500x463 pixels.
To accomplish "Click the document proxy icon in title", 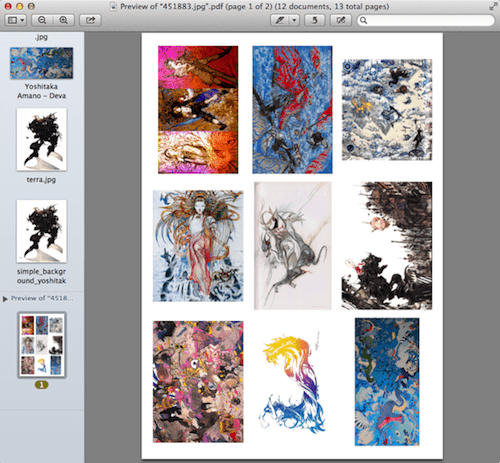I will click(x=114, y=6).
